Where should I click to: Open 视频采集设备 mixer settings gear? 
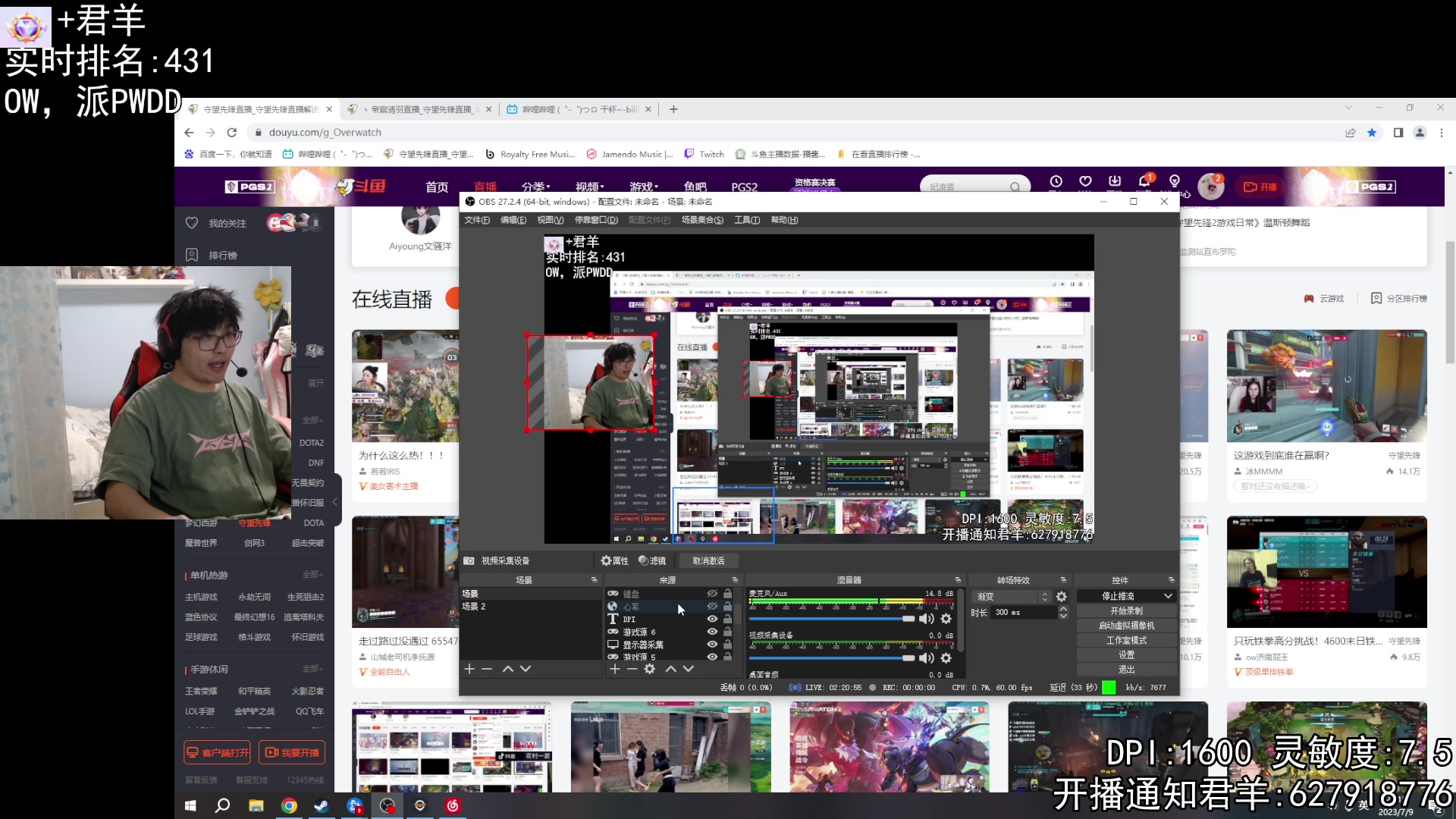pyautogui.click(x=946, y=658)
